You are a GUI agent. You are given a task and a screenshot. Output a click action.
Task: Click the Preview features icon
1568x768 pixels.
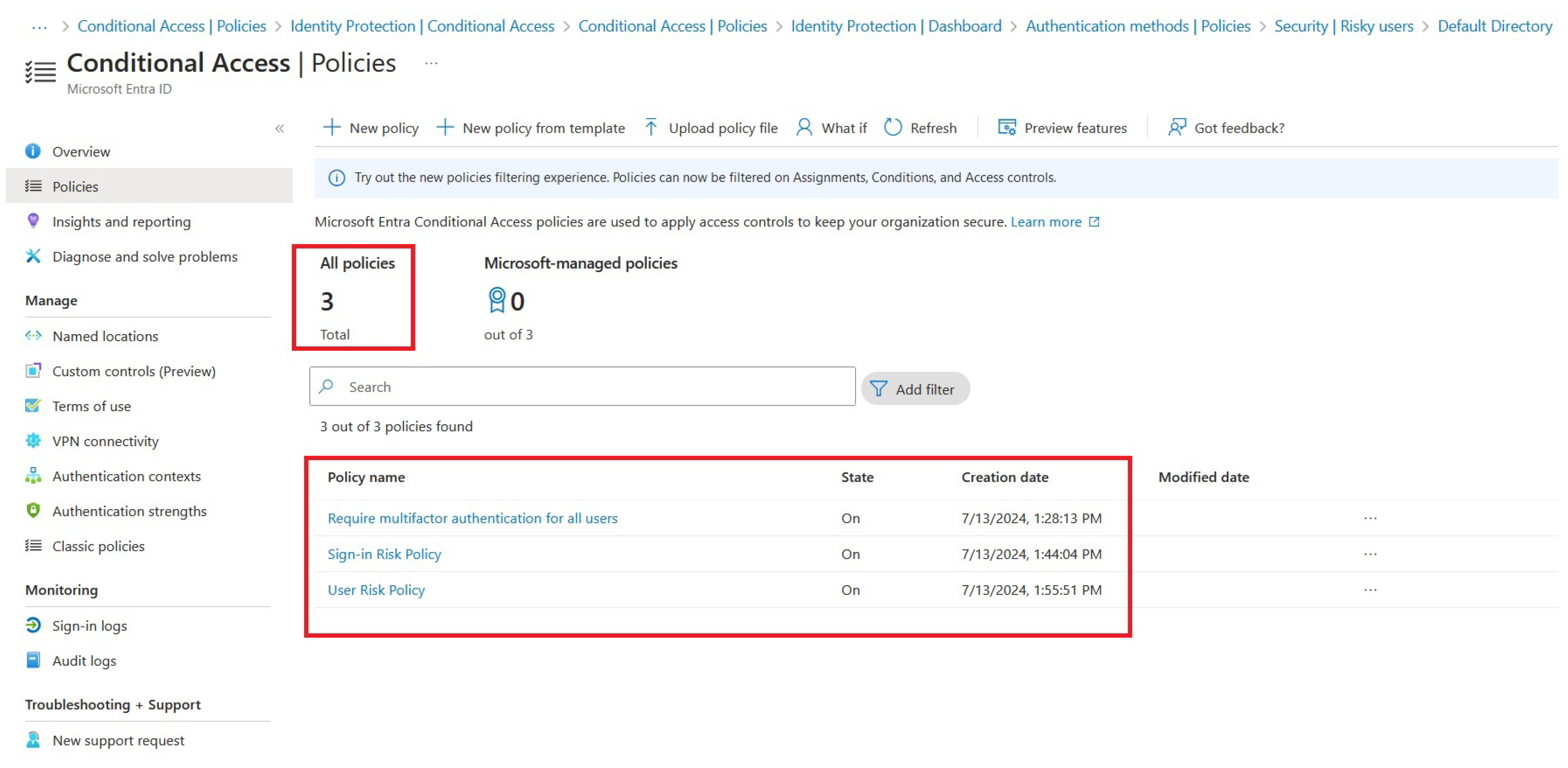click(x=1007, y=127)
